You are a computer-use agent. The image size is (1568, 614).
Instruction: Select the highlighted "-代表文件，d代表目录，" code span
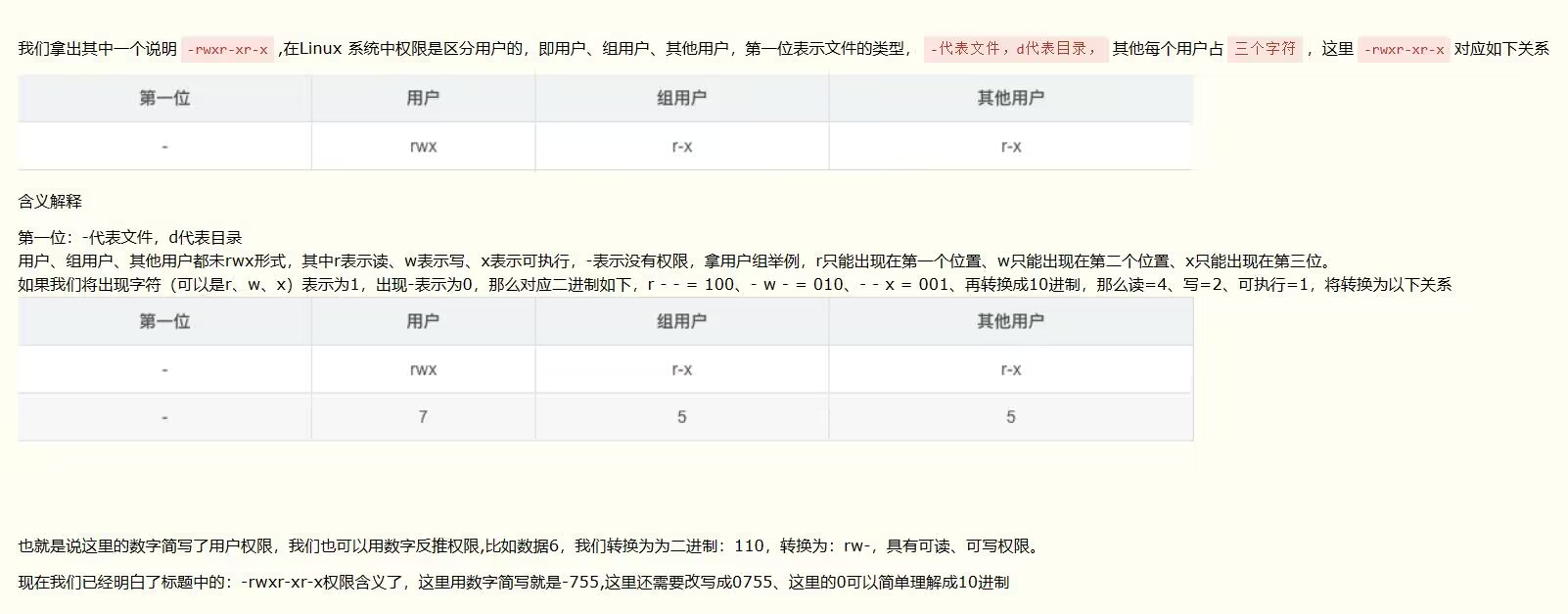coord(1015,48)
